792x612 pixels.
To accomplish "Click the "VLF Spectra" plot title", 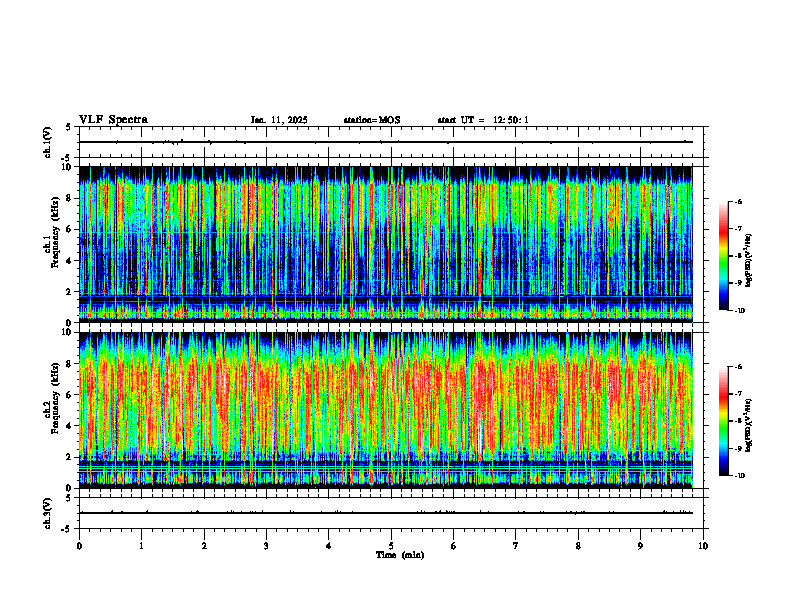I will point(113,120).
